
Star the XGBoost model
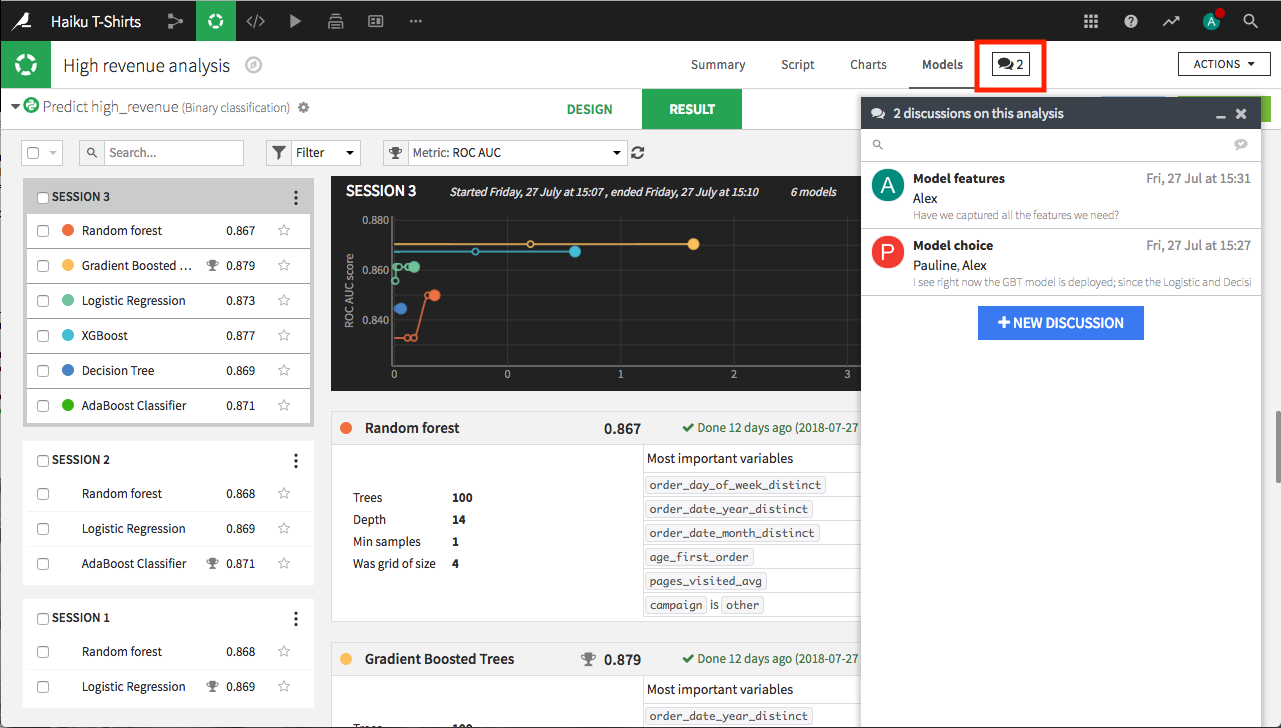coord(284,336)
